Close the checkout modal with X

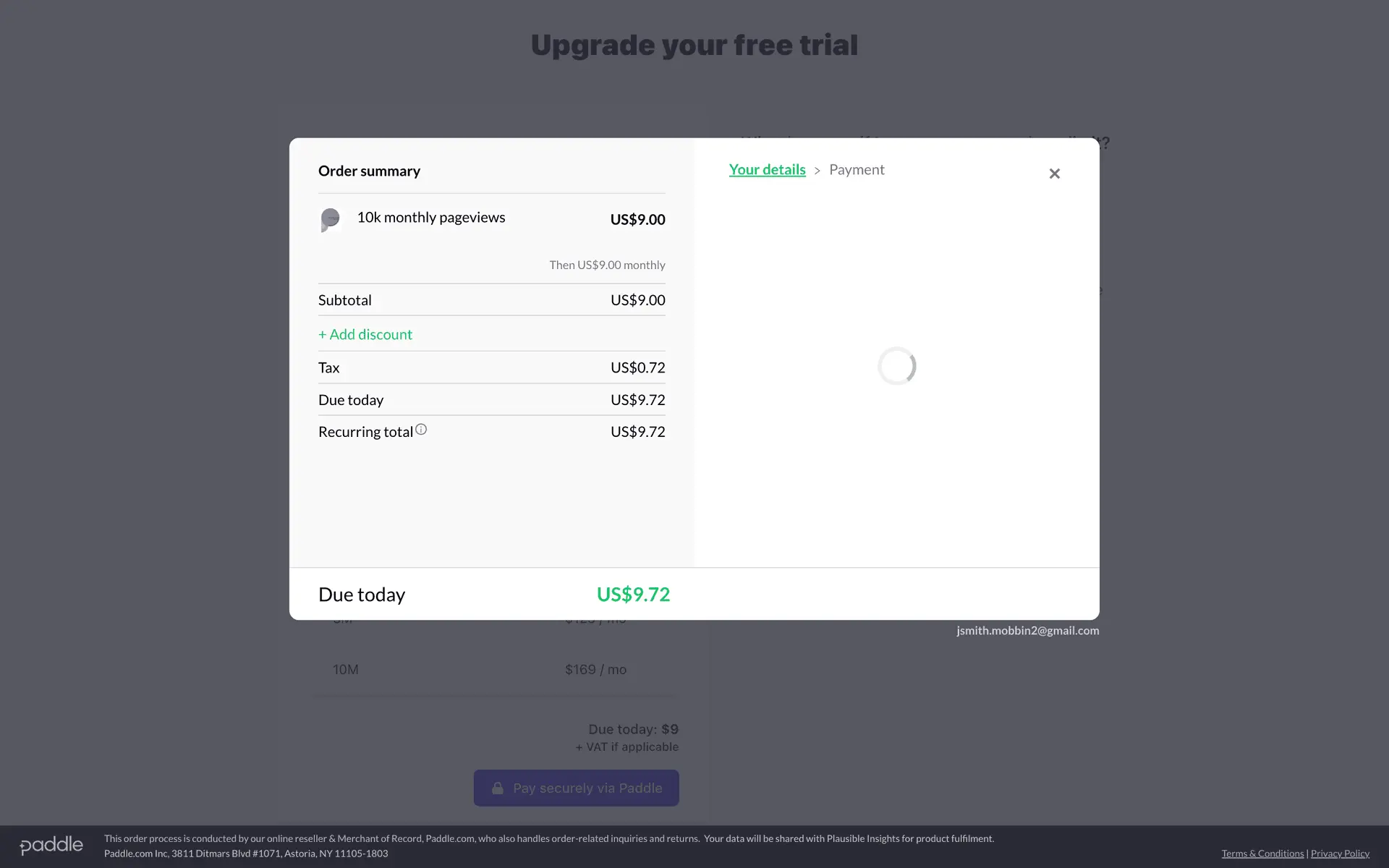click(1054, 174)
